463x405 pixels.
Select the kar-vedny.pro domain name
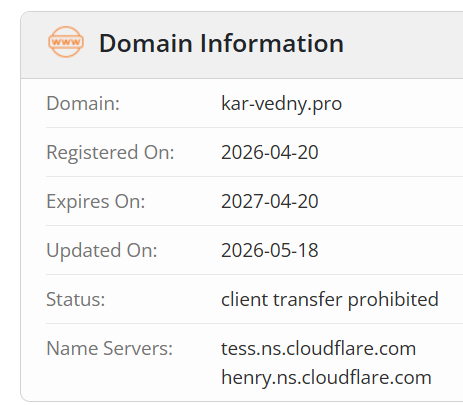pos(281,104)
